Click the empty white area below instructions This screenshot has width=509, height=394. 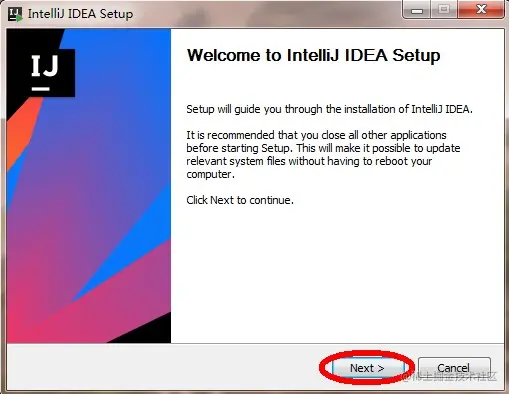337,273
